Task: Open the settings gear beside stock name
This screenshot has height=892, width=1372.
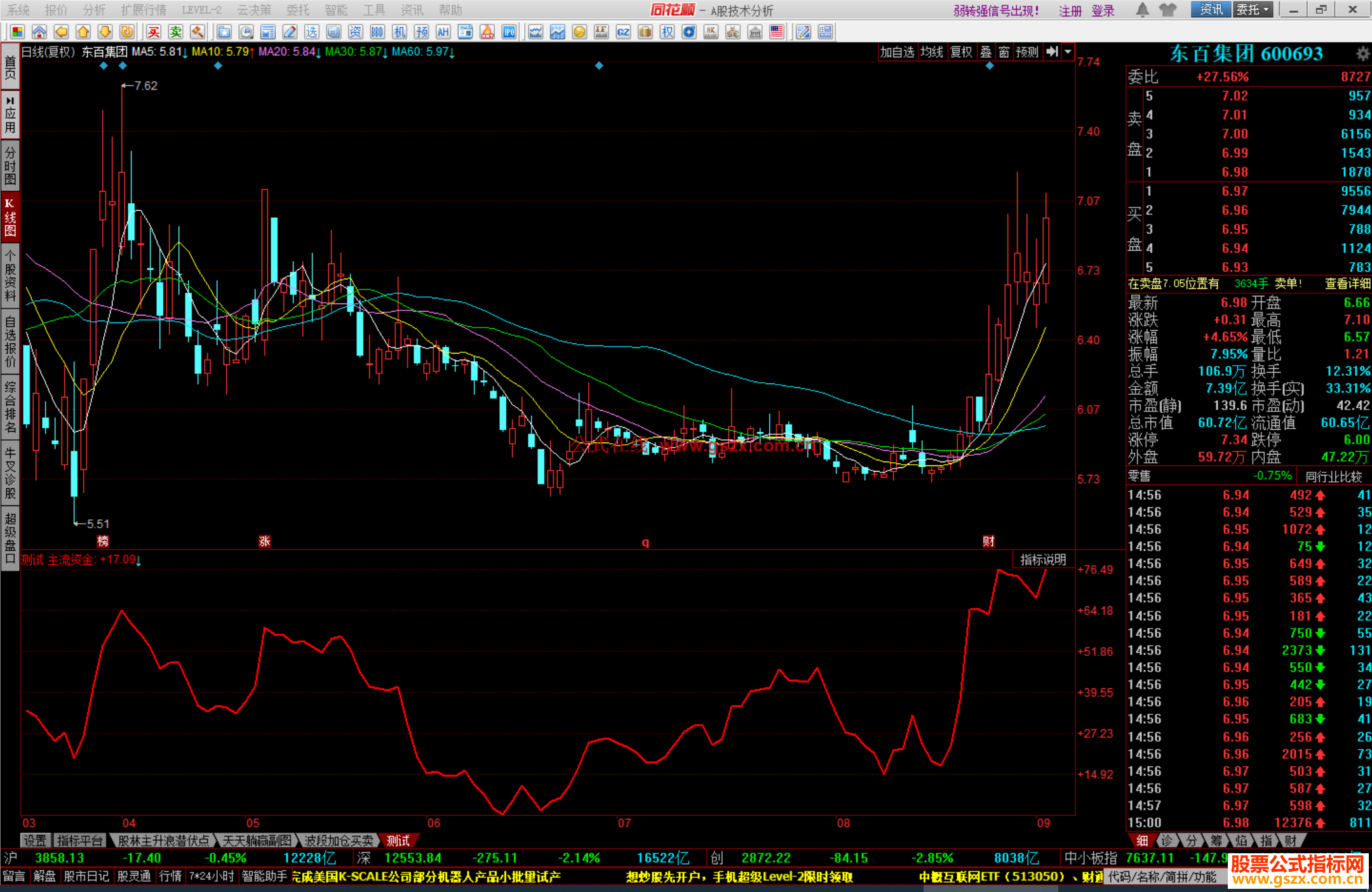Action: (1362, 54)
